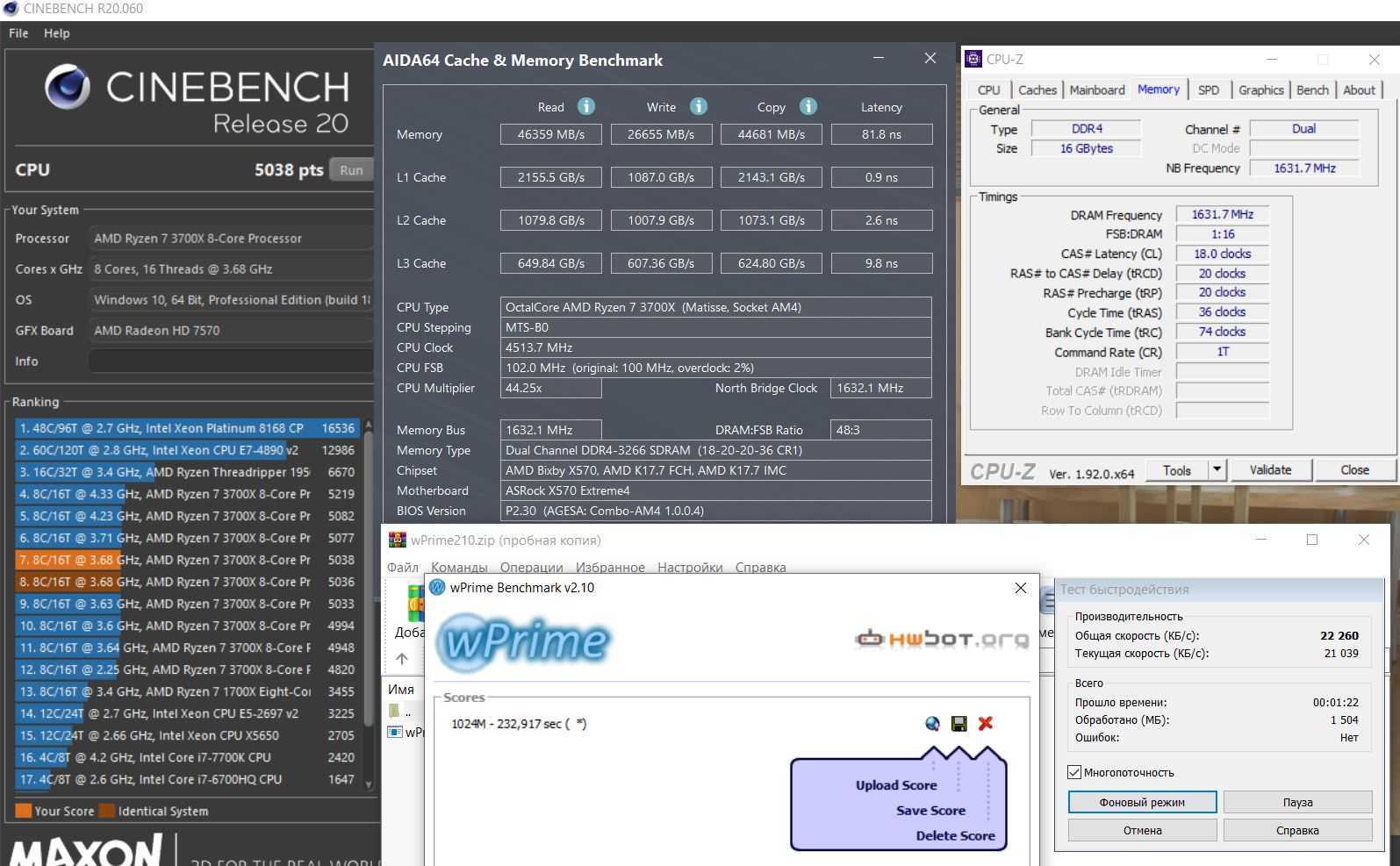Click the red X delete score icon
1400x866 pixels.
[985, 723]
